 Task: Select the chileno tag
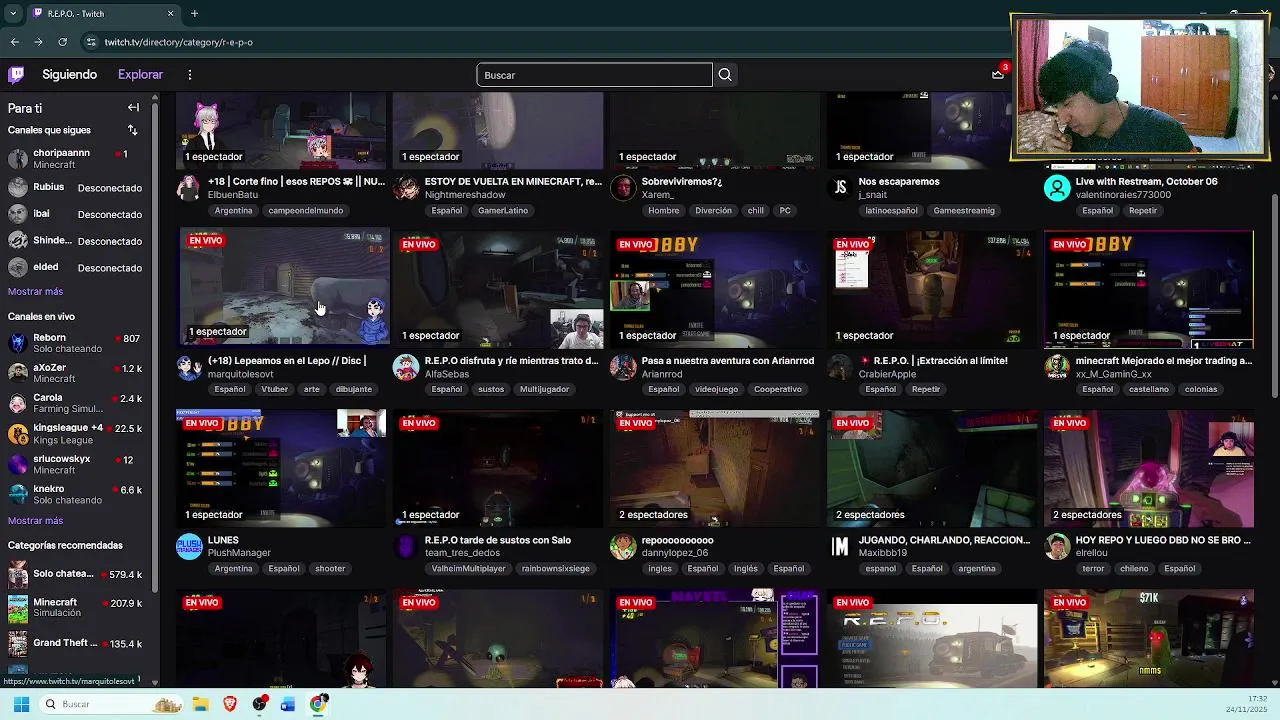point(1134,568)
